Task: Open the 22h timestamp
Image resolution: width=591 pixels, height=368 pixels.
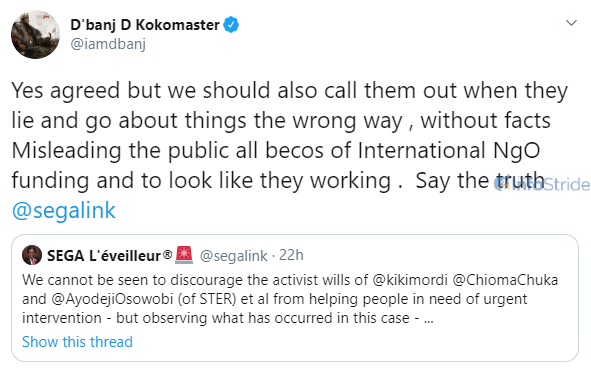Action: pyautogui.click(x=291, y=255)
